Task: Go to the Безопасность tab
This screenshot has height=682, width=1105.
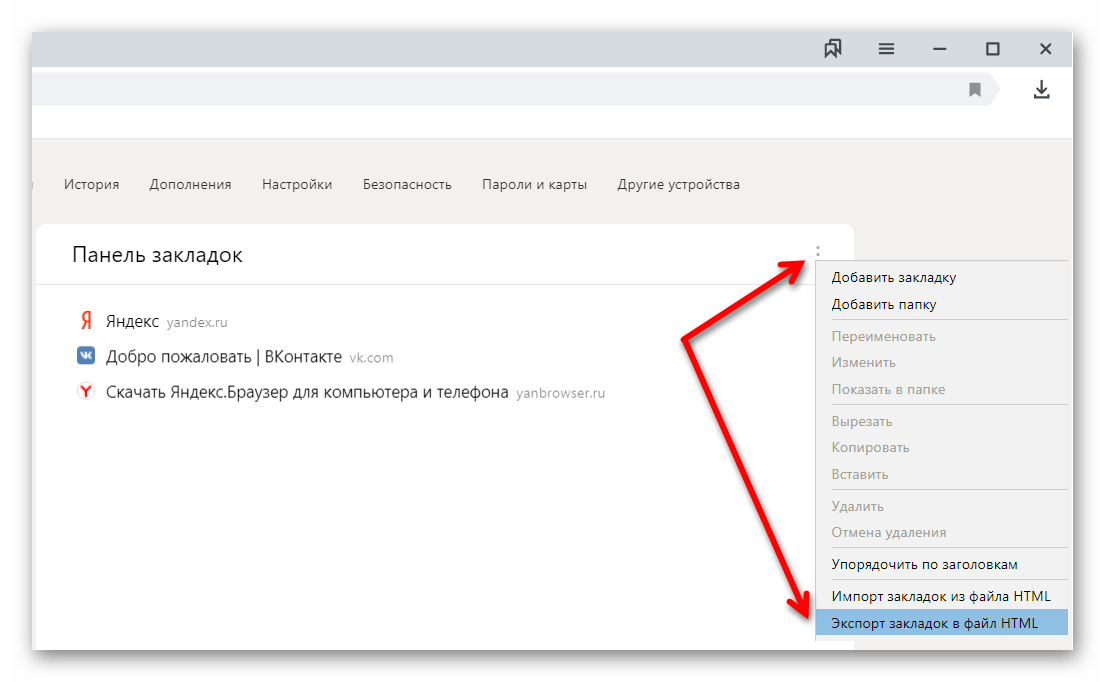Action: click(407, 184)
